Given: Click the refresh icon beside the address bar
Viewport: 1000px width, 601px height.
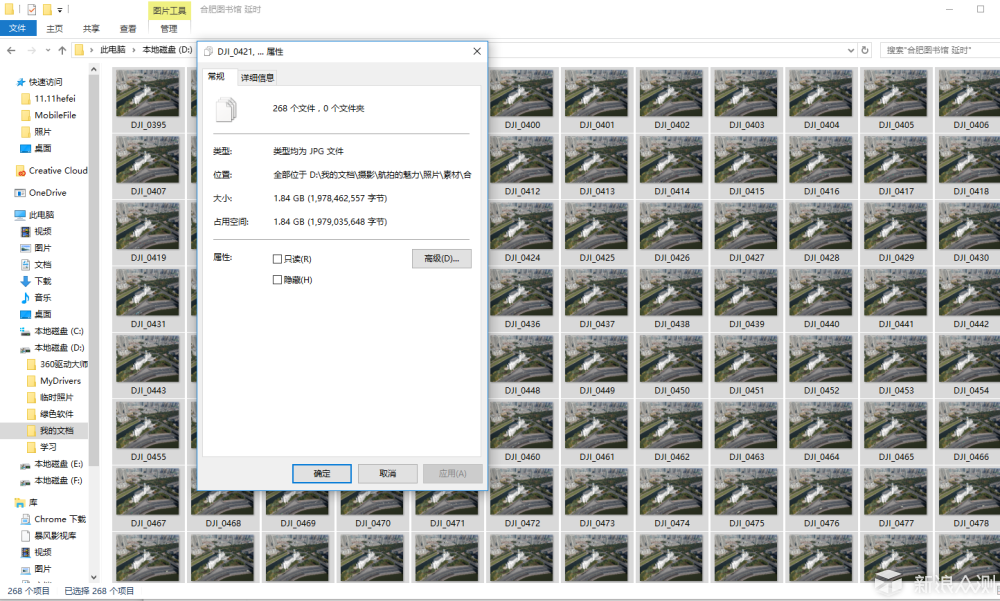Looking at the screenshot, I should click(865, 50).
